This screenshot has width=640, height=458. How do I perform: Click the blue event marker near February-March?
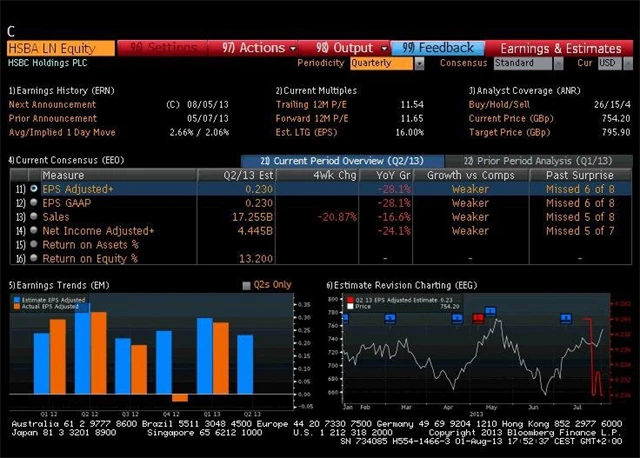(x=390, y=318)
